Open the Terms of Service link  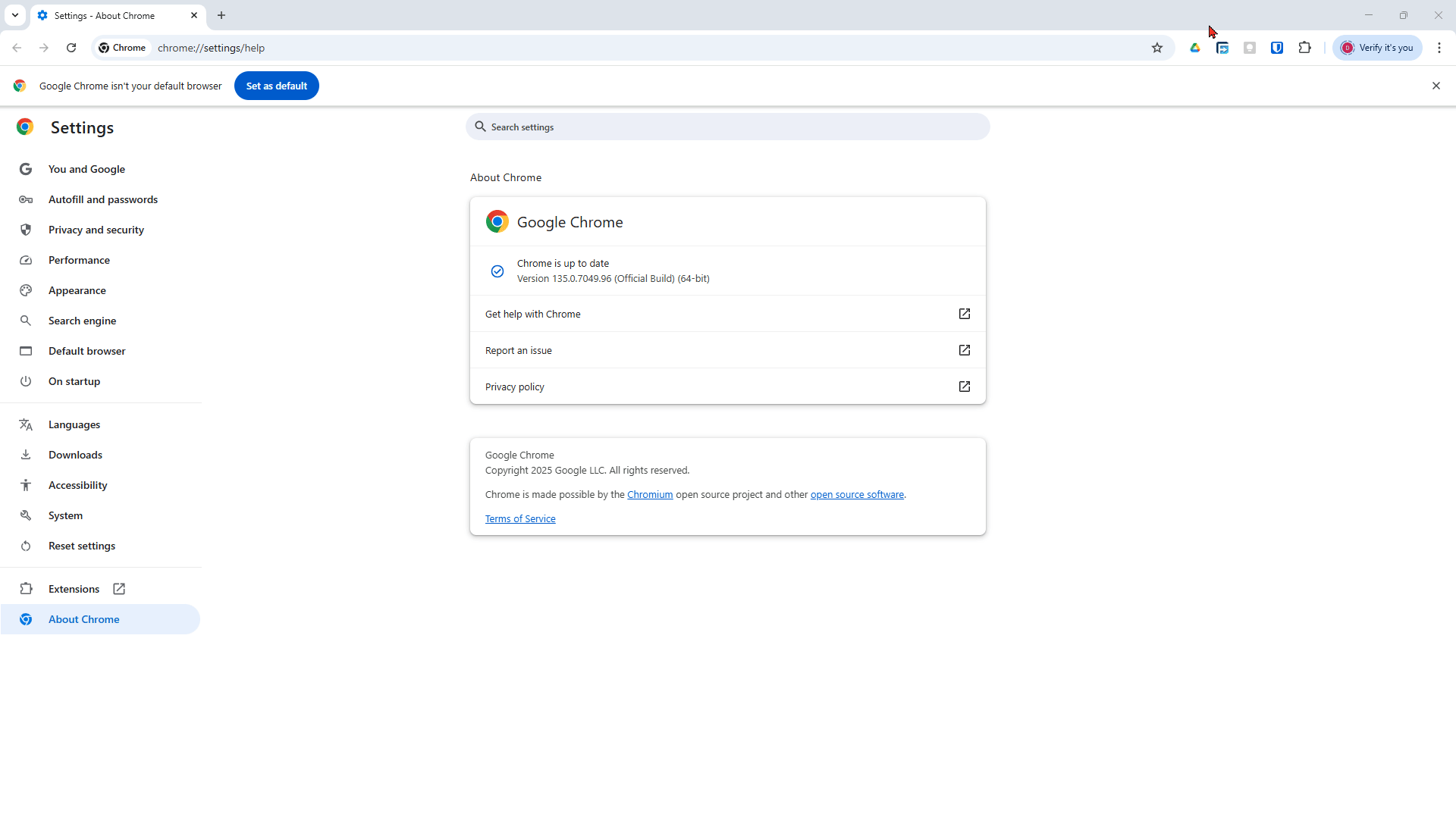click(x=520, y=518)
